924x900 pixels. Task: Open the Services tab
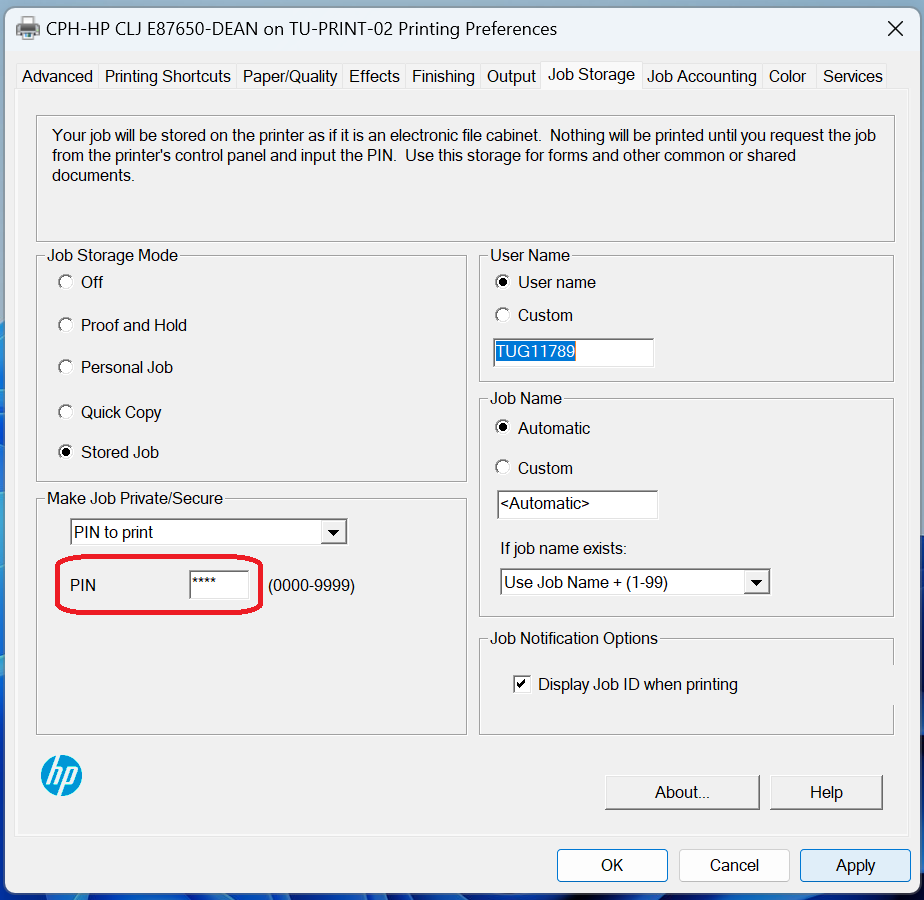tap(852, 77)
